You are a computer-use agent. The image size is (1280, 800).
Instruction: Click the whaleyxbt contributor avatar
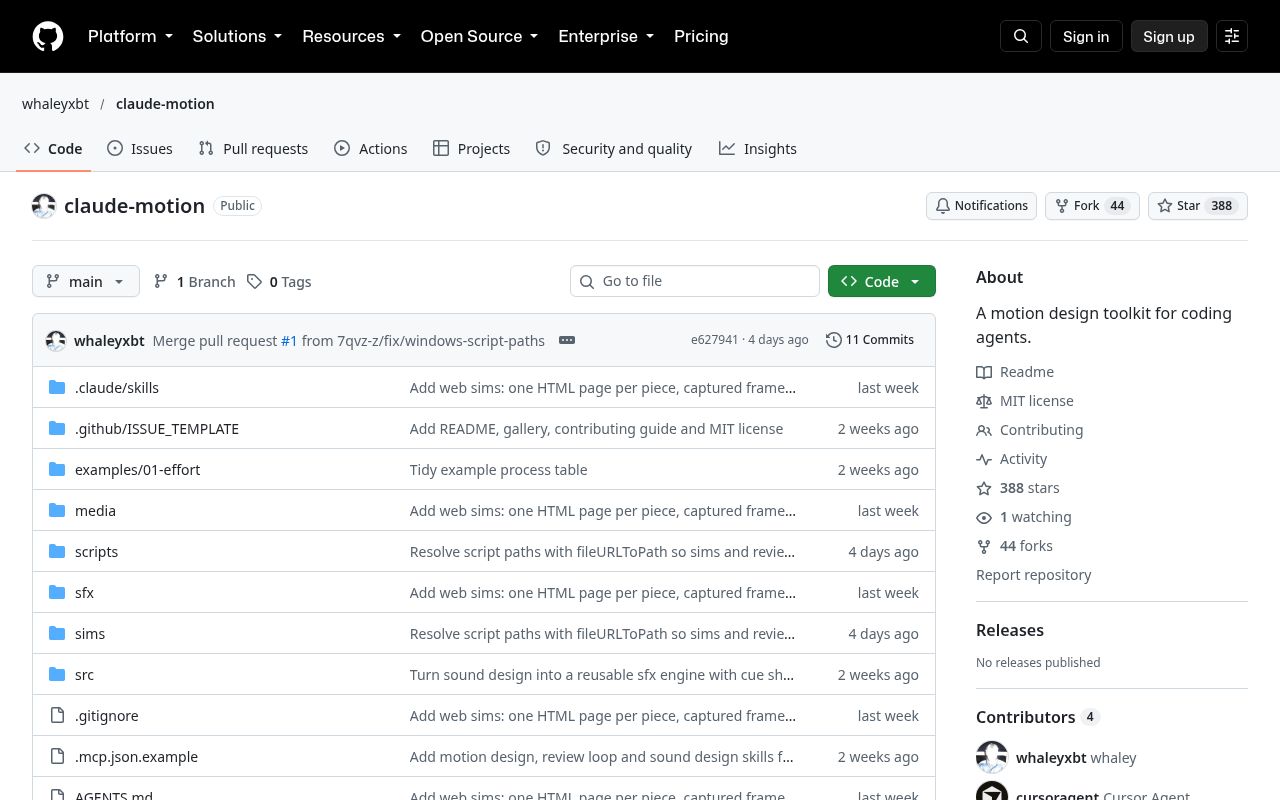(x=992, y=757)
